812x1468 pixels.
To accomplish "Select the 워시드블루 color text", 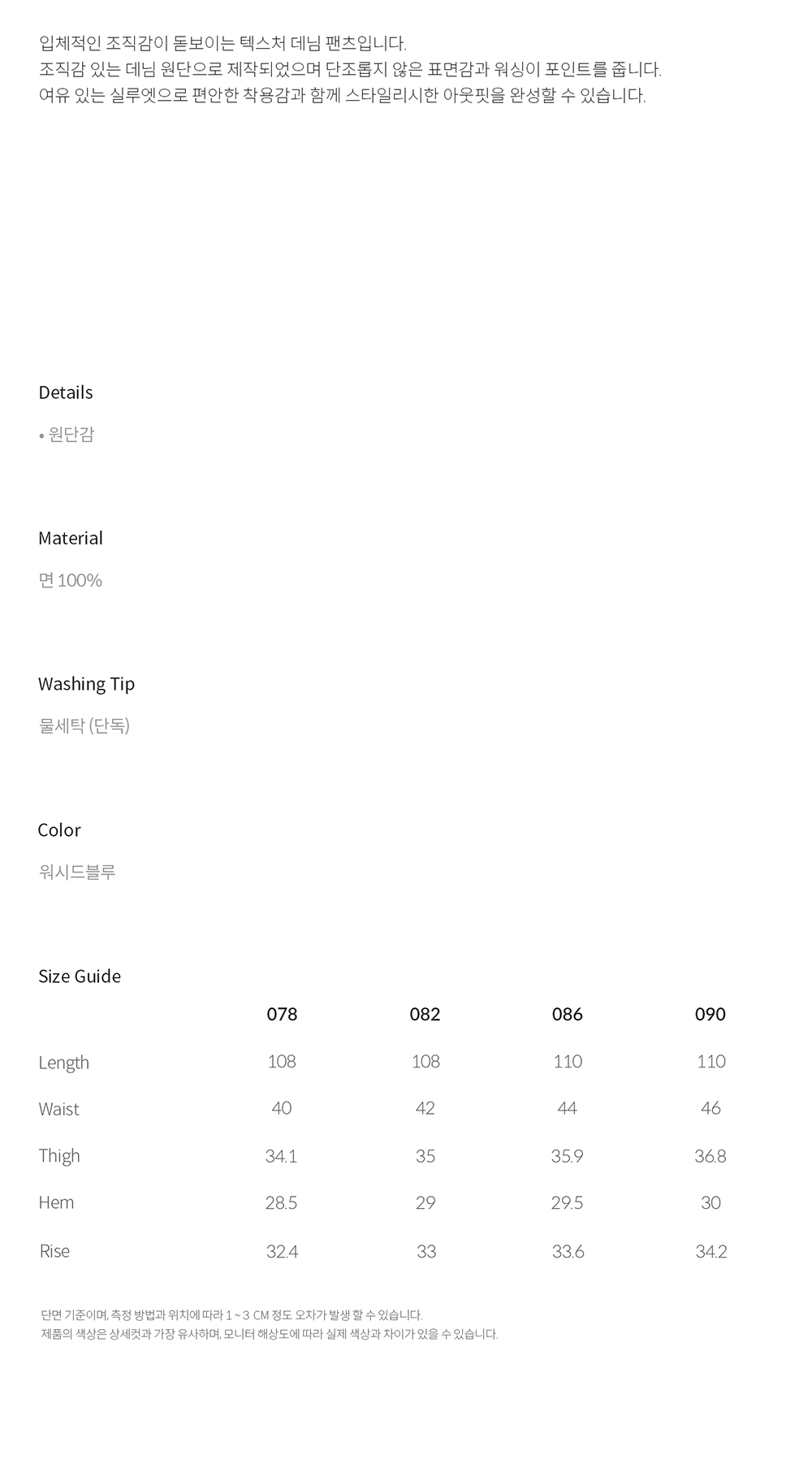I will click(x=77, y=872).
